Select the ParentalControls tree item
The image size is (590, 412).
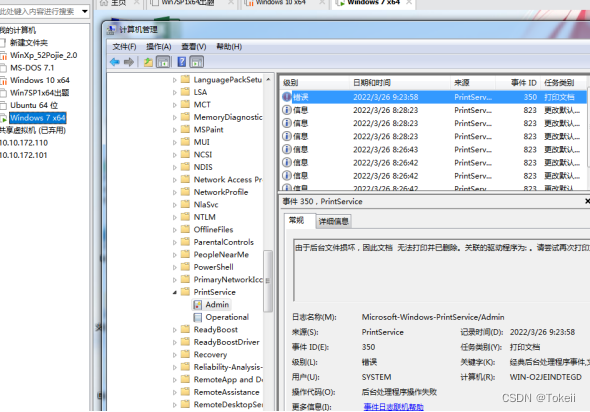click(x=224, y=242)
